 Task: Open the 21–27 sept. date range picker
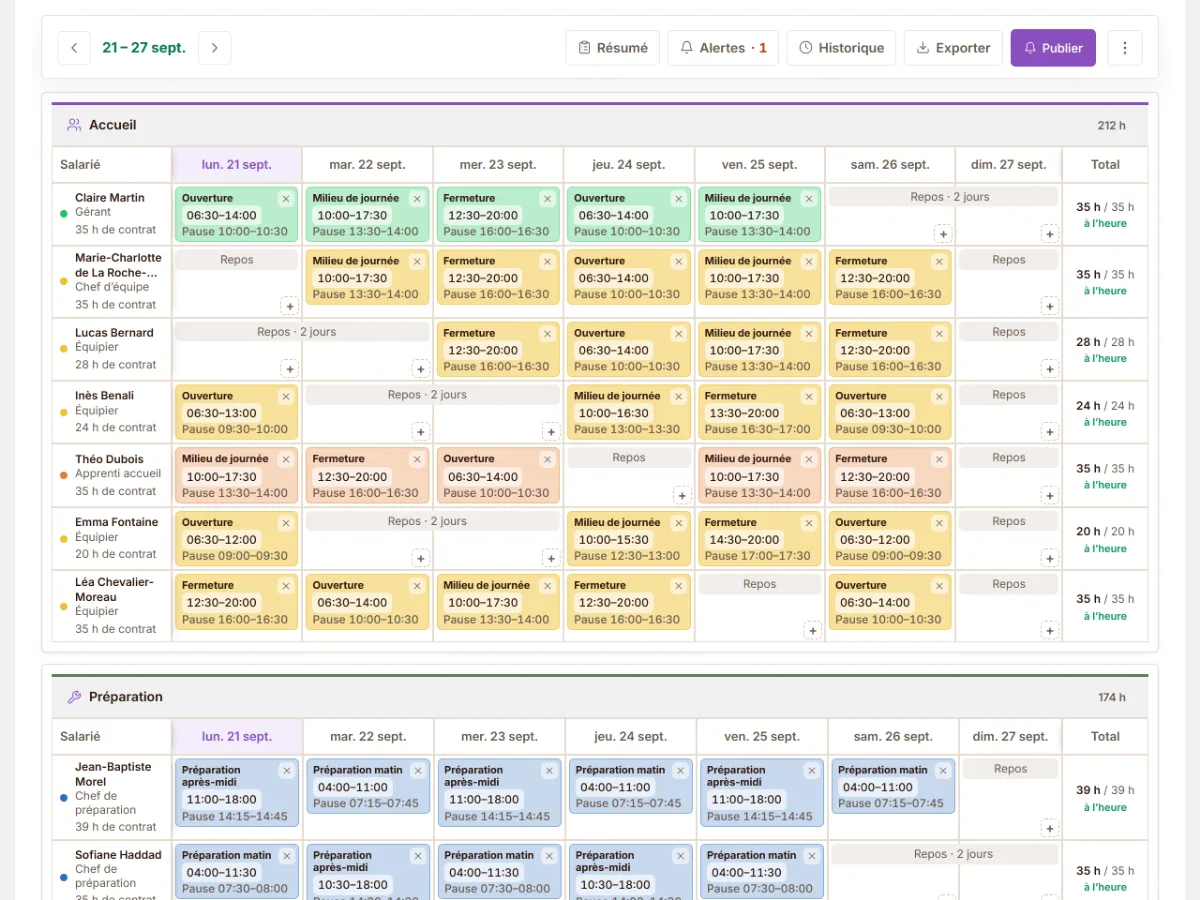[x=144, y=48]
